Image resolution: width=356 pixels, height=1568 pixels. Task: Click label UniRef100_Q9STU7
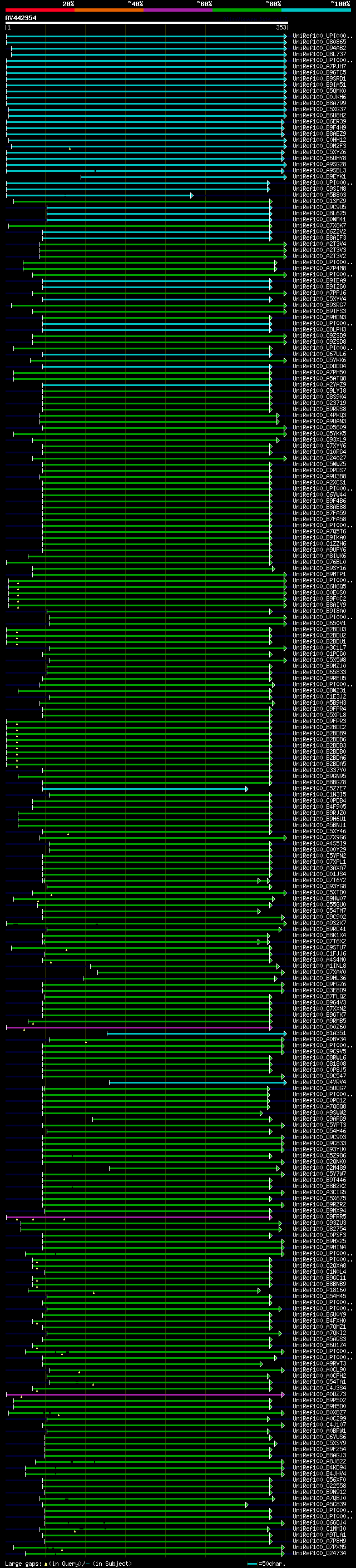click(x=319, y=947)
